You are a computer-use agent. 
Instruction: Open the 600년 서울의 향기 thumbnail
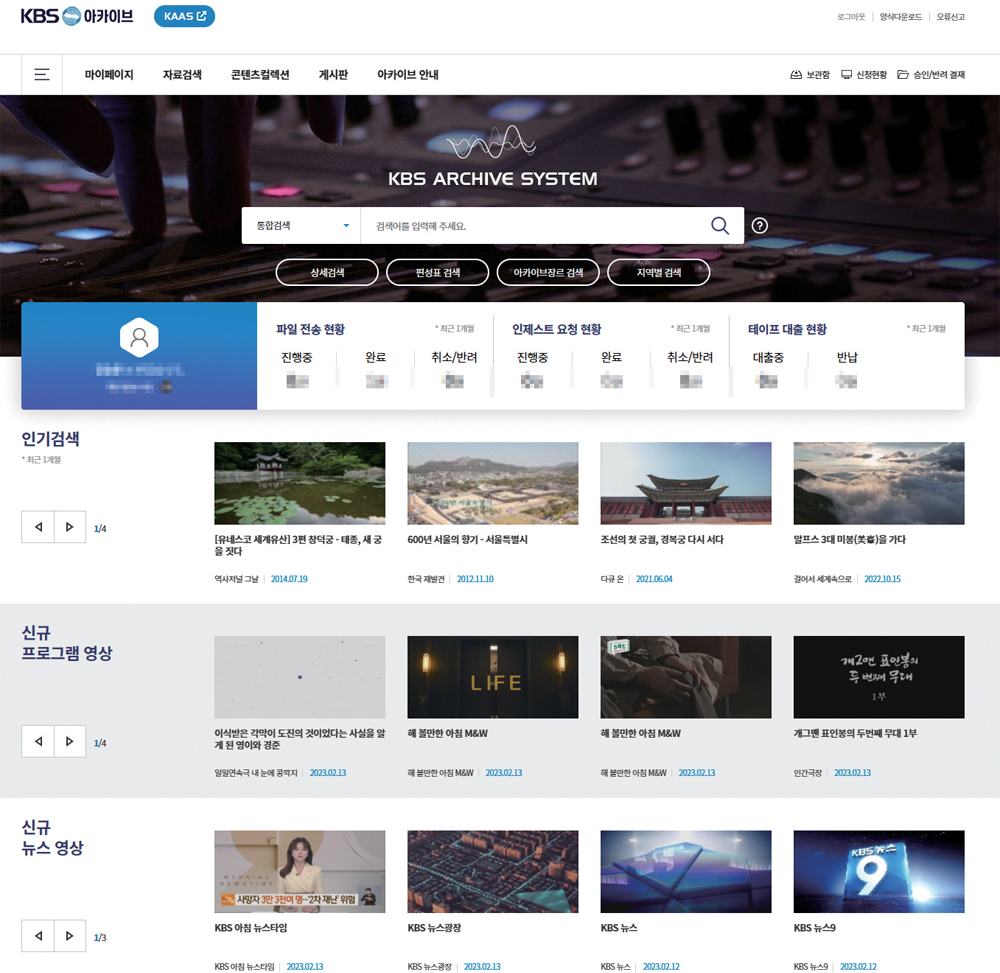493,483
